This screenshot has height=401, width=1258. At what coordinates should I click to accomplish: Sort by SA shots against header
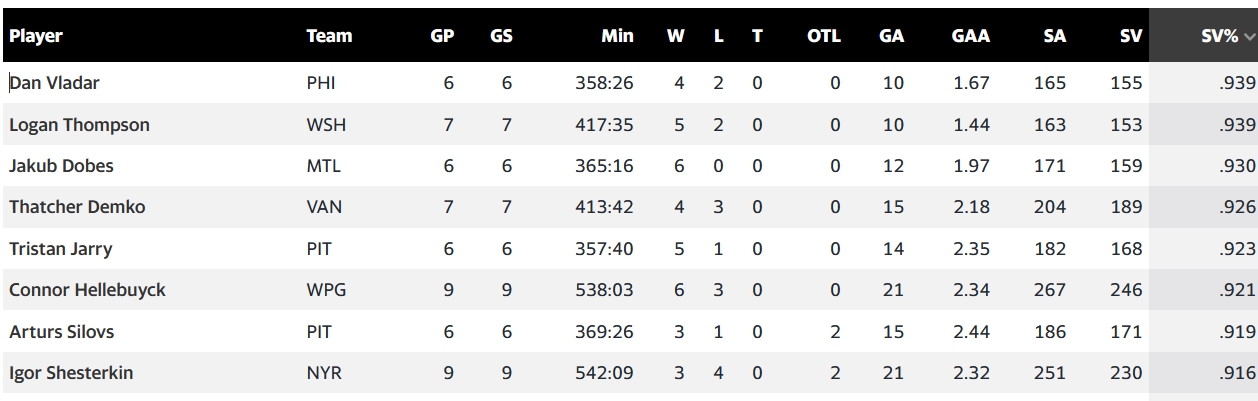click(1054, 36)
